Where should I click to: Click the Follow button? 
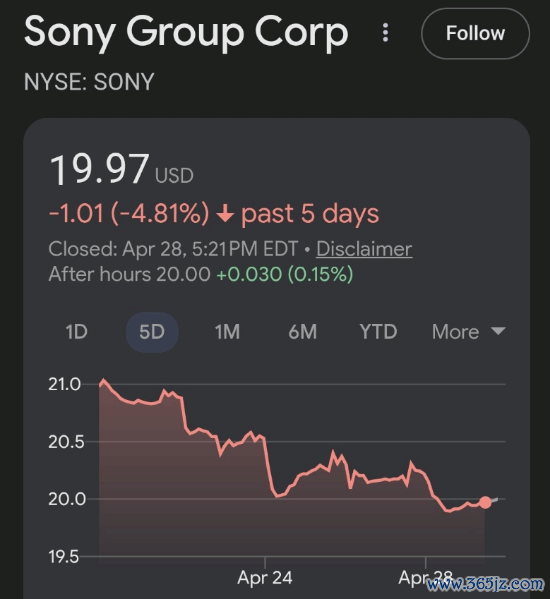[x=475, y=33]
